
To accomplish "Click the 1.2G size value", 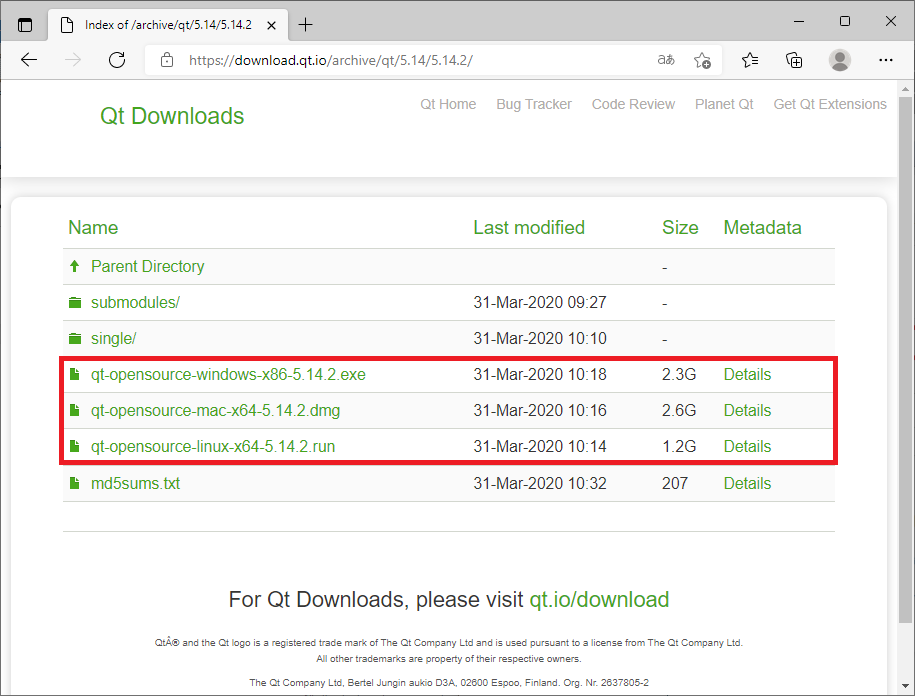I will click(679, 446).
